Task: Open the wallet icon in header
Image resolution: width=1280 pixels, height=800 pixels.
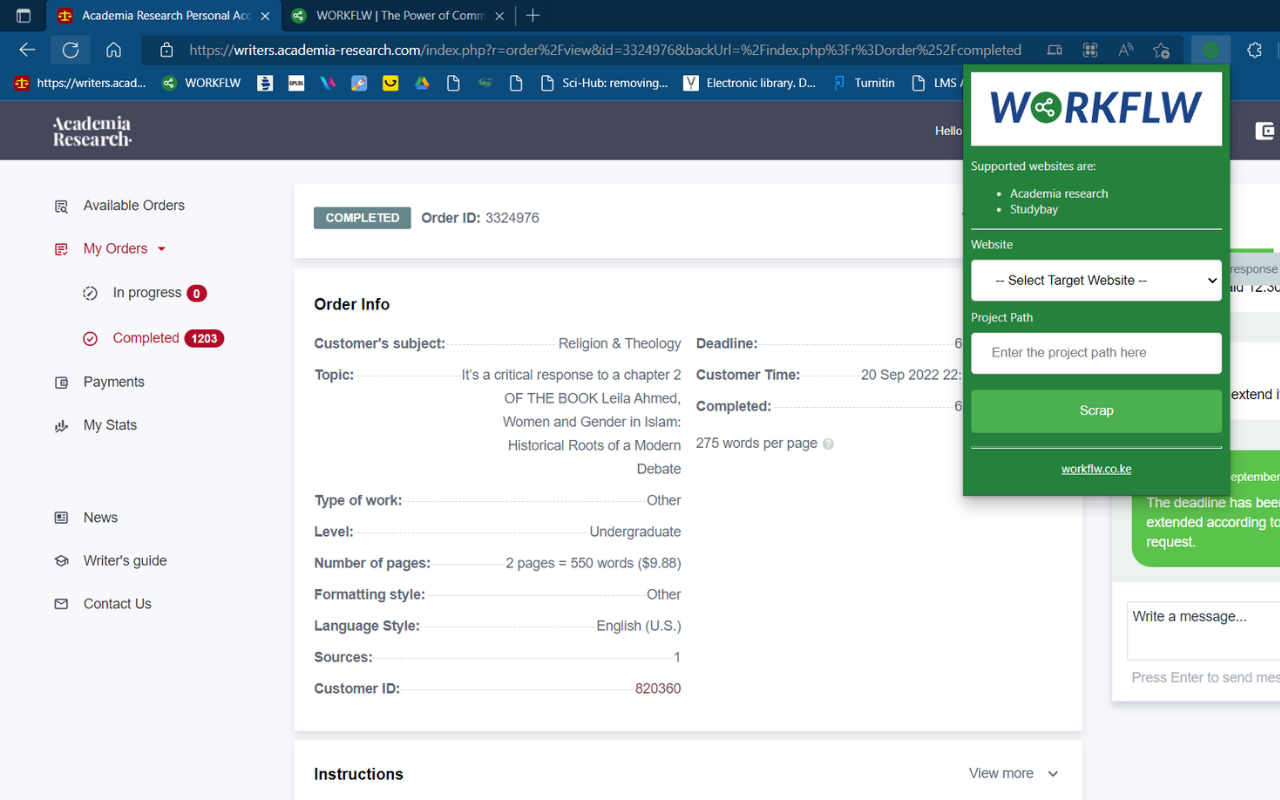Action: [1265, 131]
